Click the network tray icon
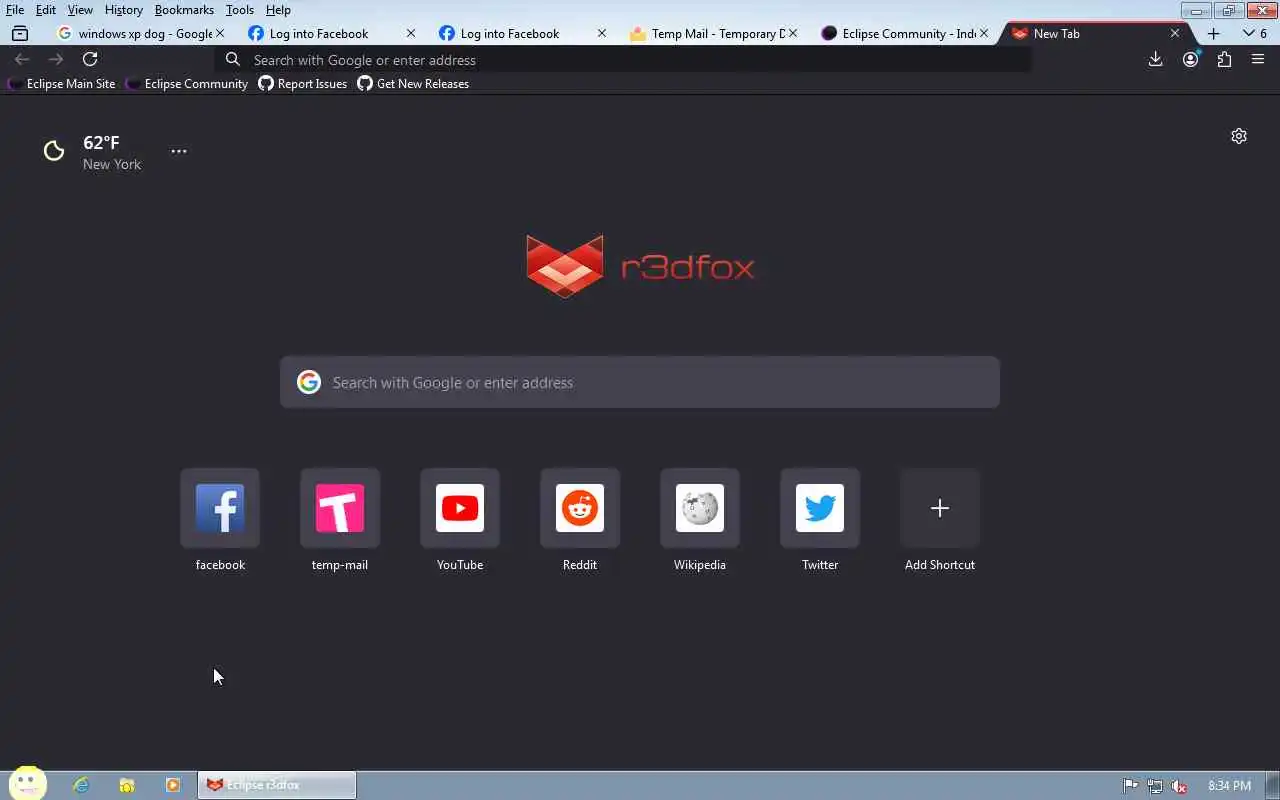 (1155, 786)
